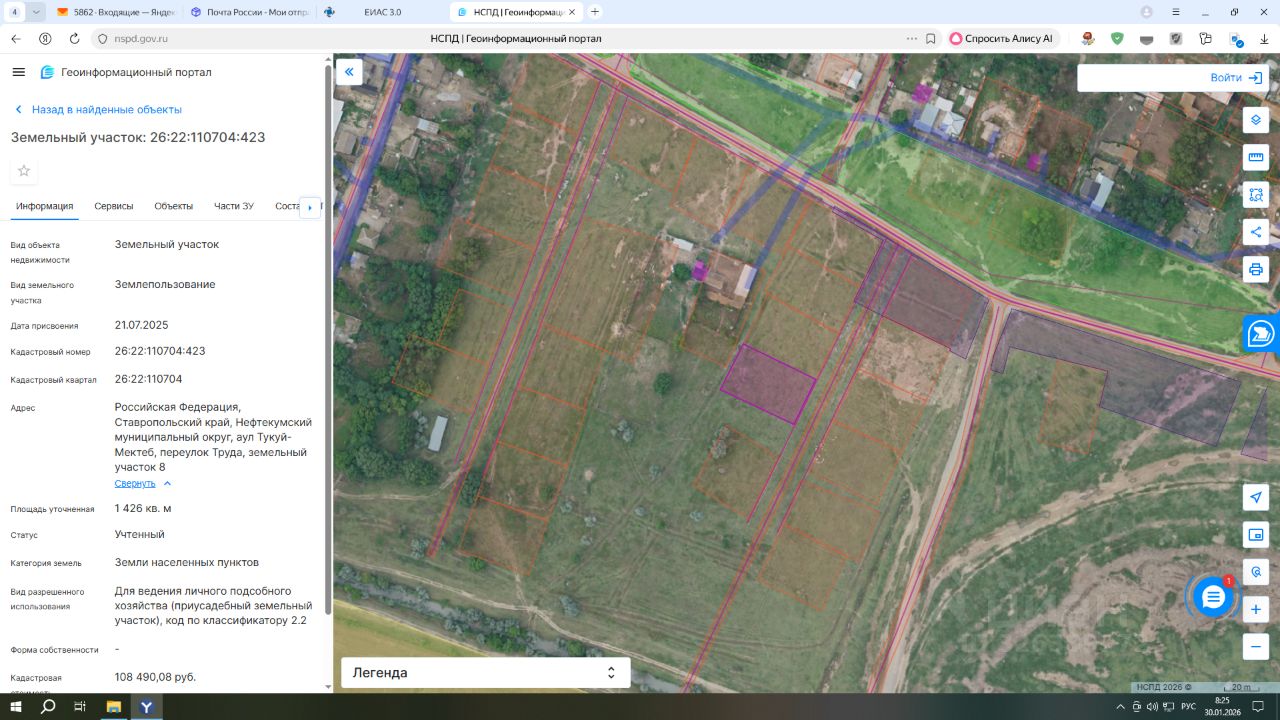Switch to the Информация tab
1280x720 pixels.
pyautogui.click(x=44, y=206)
